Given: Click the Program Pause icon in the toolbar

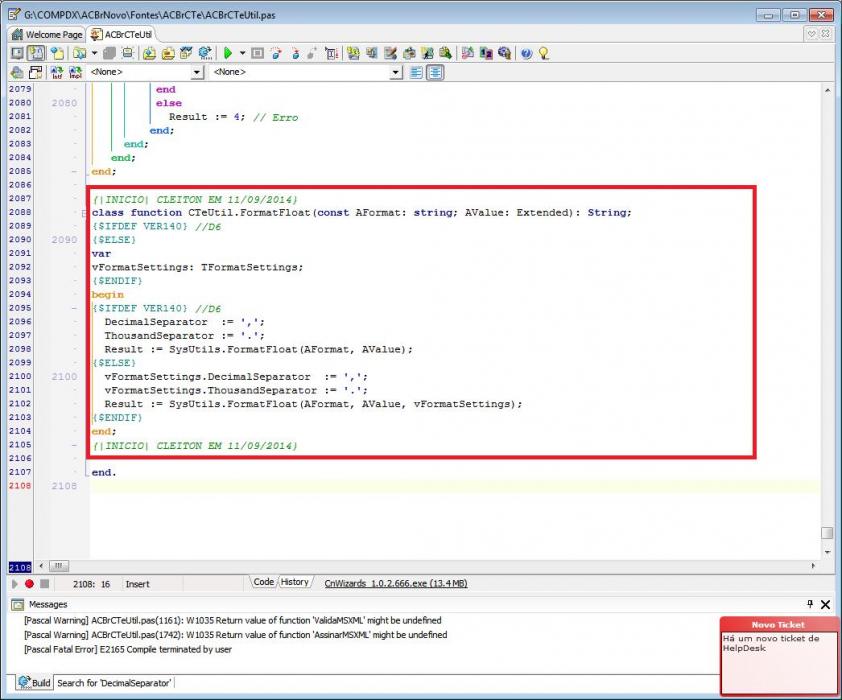Looking at the screenshot, I should (257, 53).
